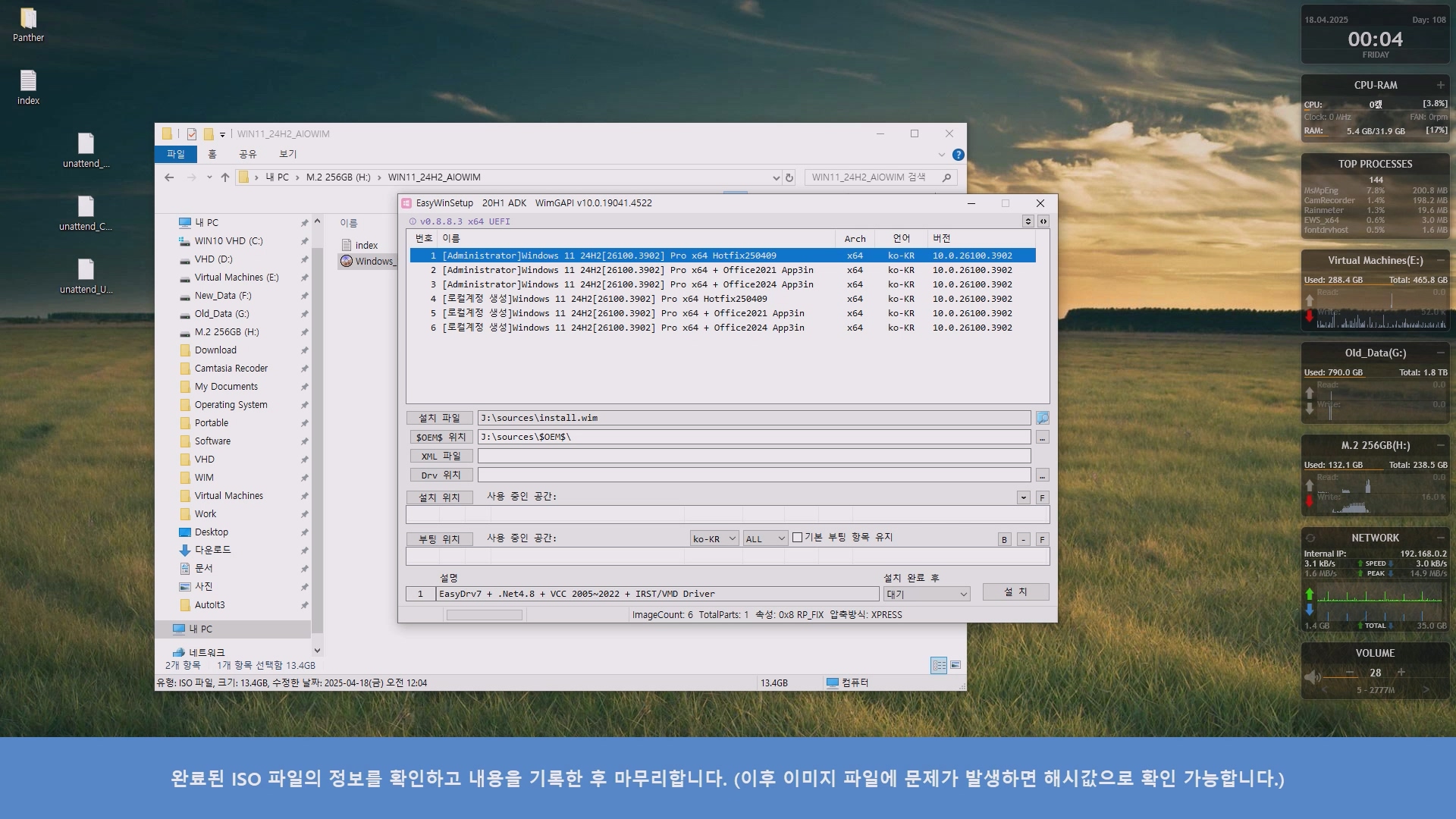The width and height of the screenshot is (1456, 819).
Task: Open the ko-KR language dropdown
Action: click(x=714, y=538)
